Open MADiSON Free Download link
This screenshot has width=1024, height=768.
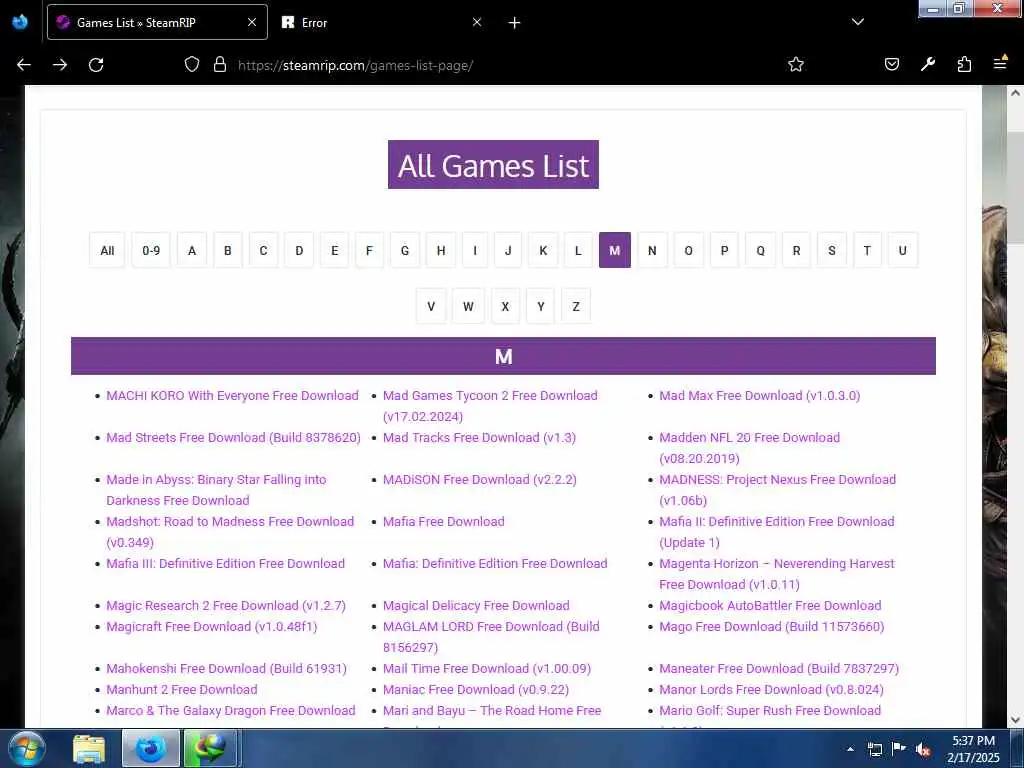479,479
